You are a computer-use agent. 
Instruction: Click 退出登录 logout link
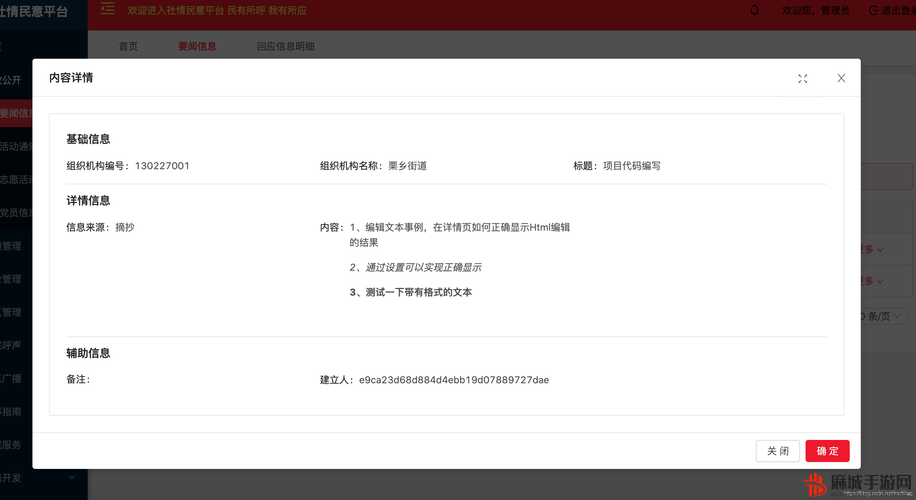click(x=893, y=11)
